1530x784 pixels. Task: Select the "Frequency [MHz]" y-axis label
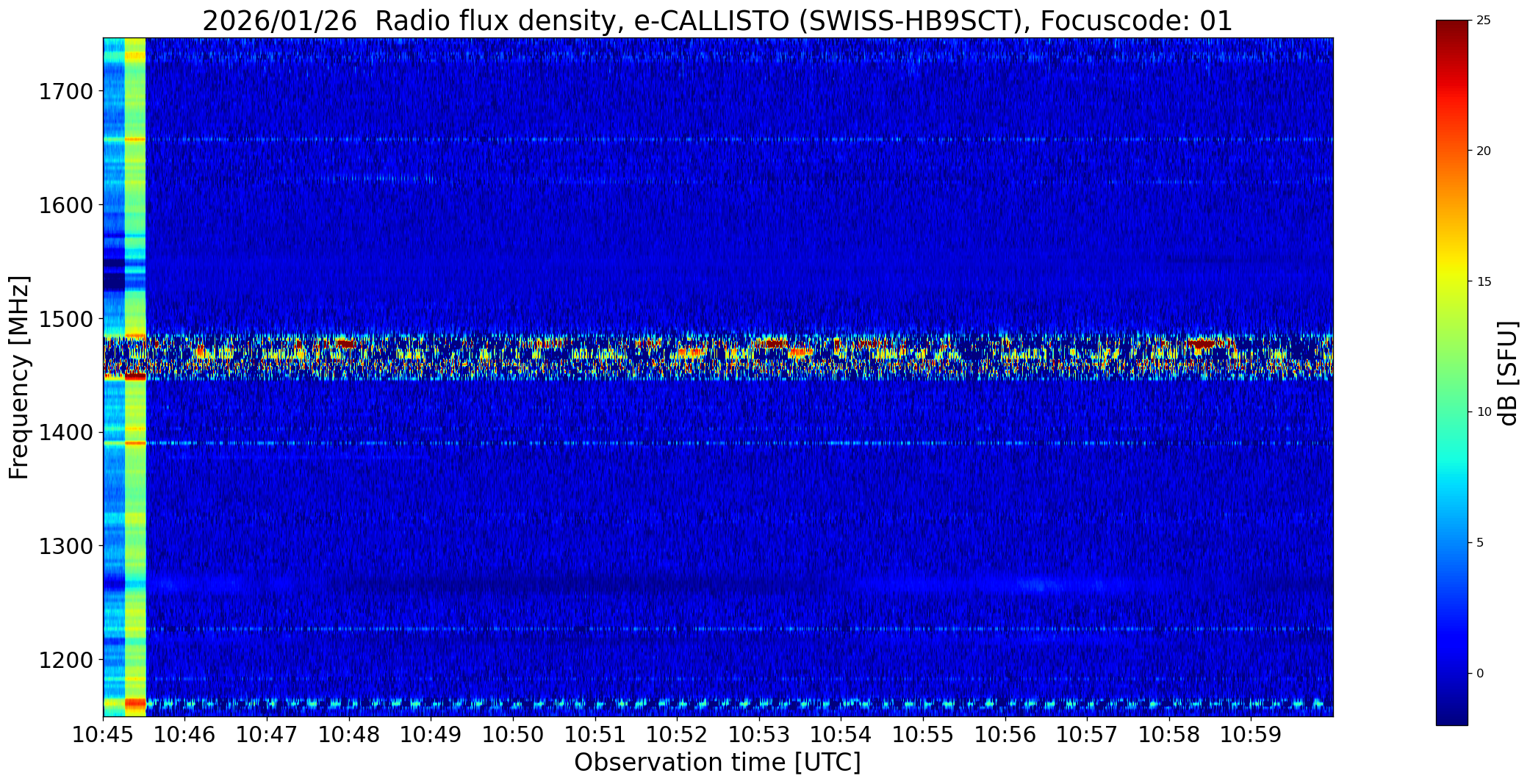point(19,378)
